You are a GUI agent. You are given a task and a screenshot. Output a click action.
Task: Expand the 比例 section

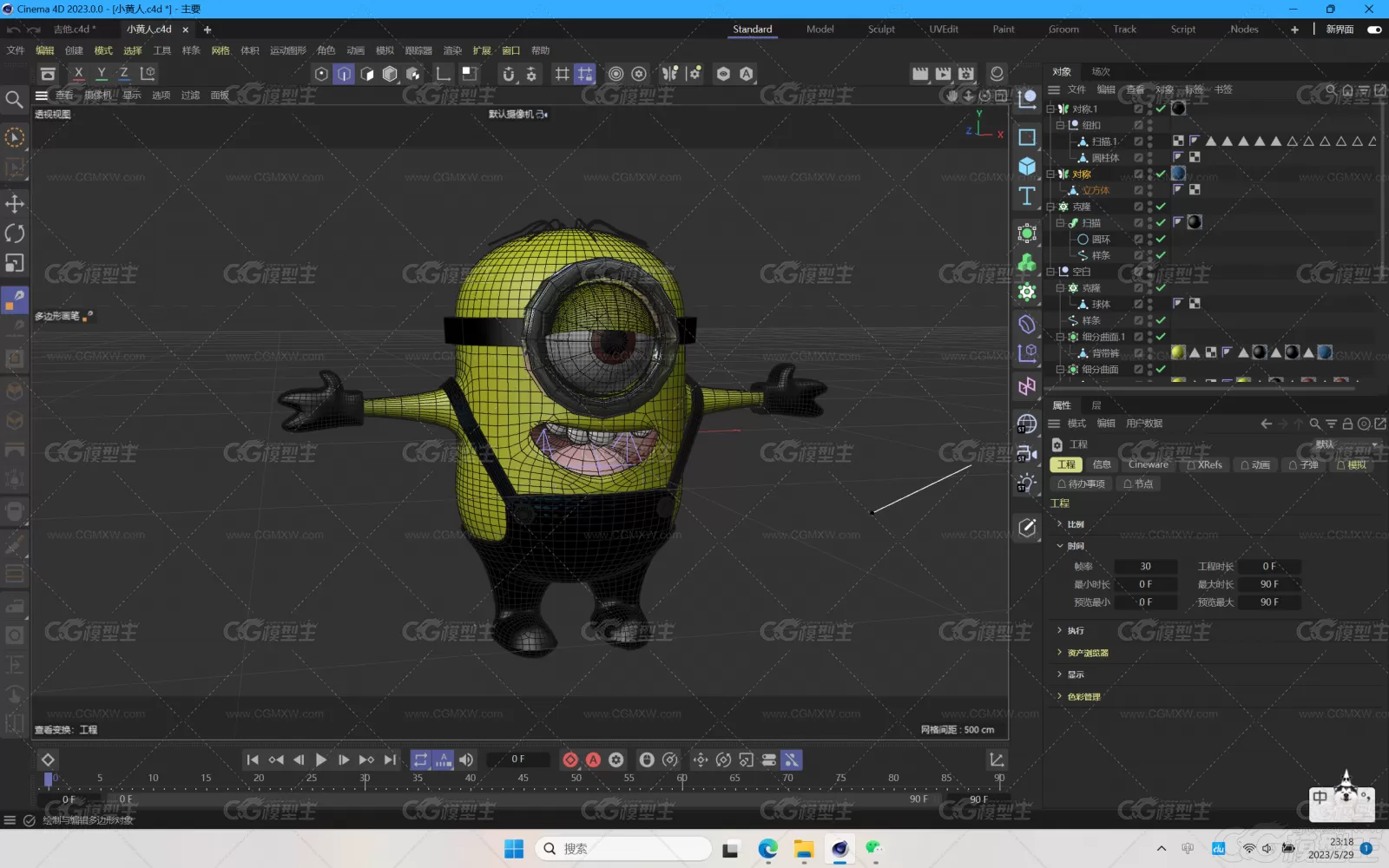click(1060, 524)
